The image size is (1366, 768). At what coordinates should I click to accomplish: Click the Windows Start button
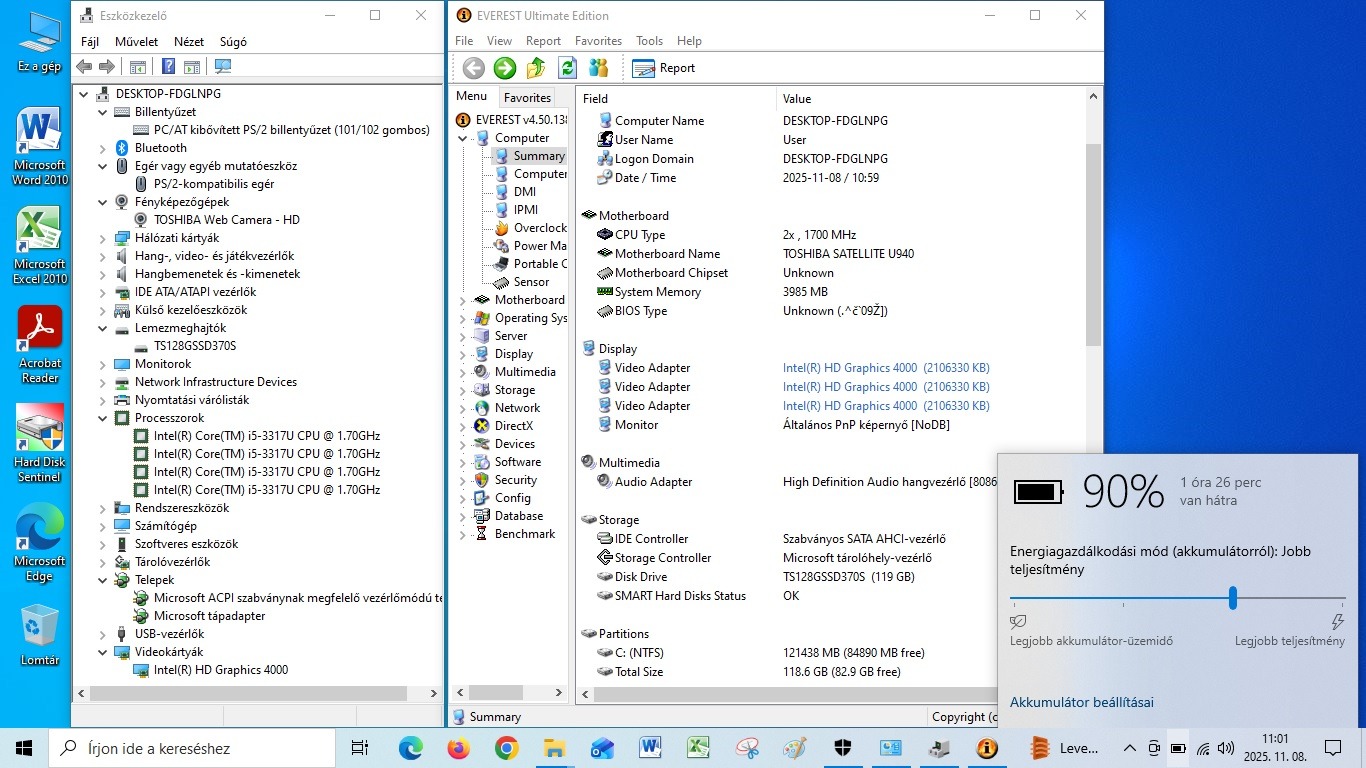(24, 748)
